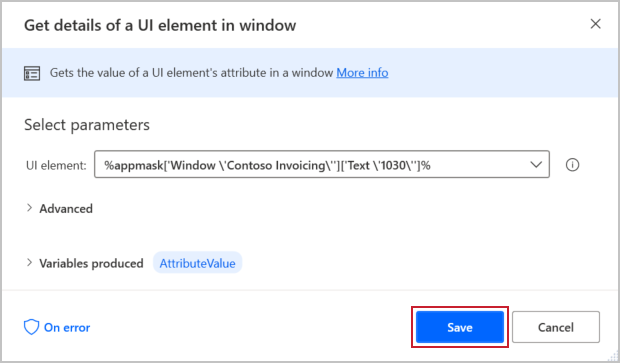Cancel the dialog with the Cancel button
The image size is (620, 363).
pos(556,327)
